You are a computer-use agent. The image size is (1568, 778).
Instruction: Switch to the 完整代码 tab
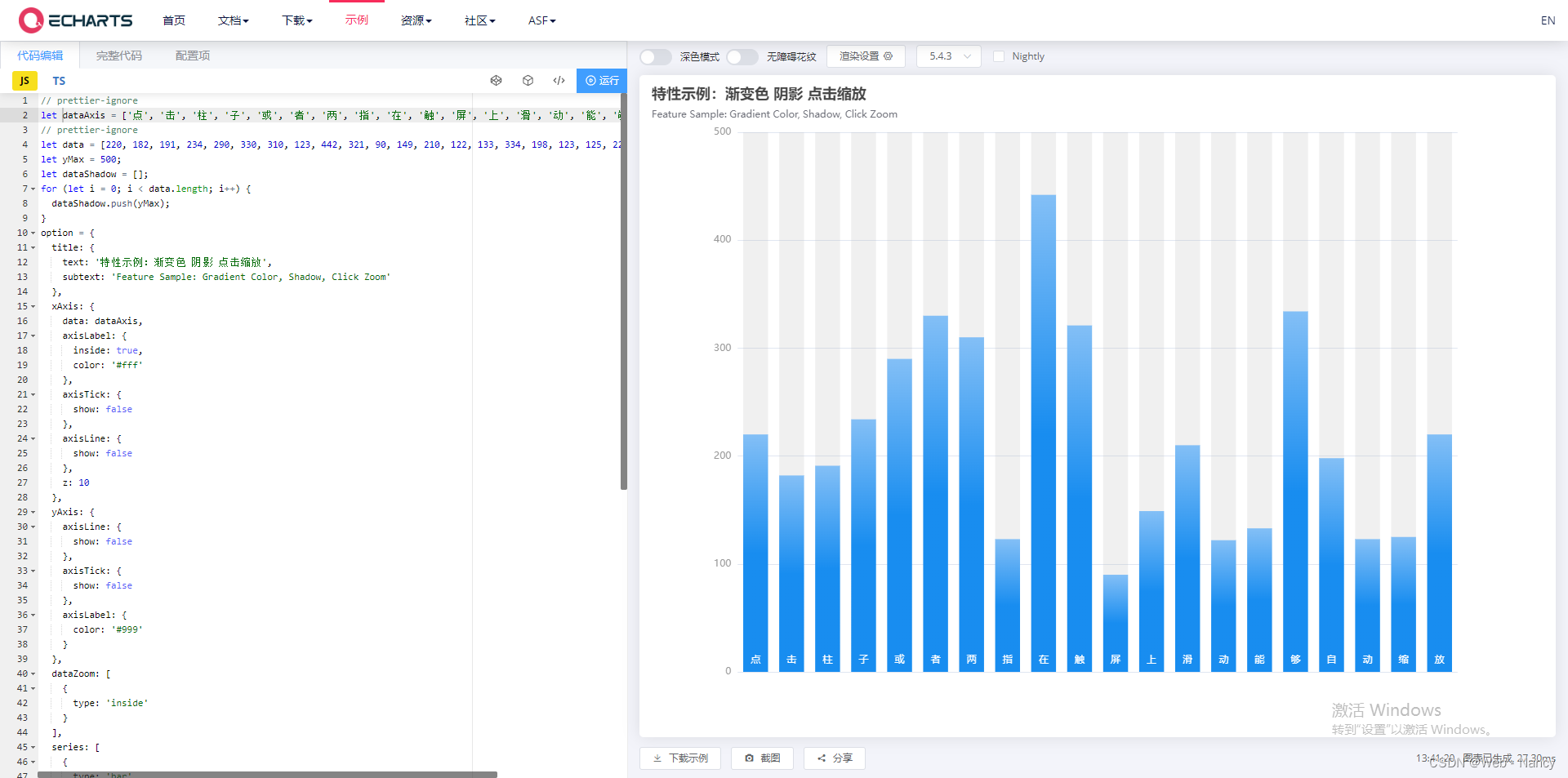(118, 55)
